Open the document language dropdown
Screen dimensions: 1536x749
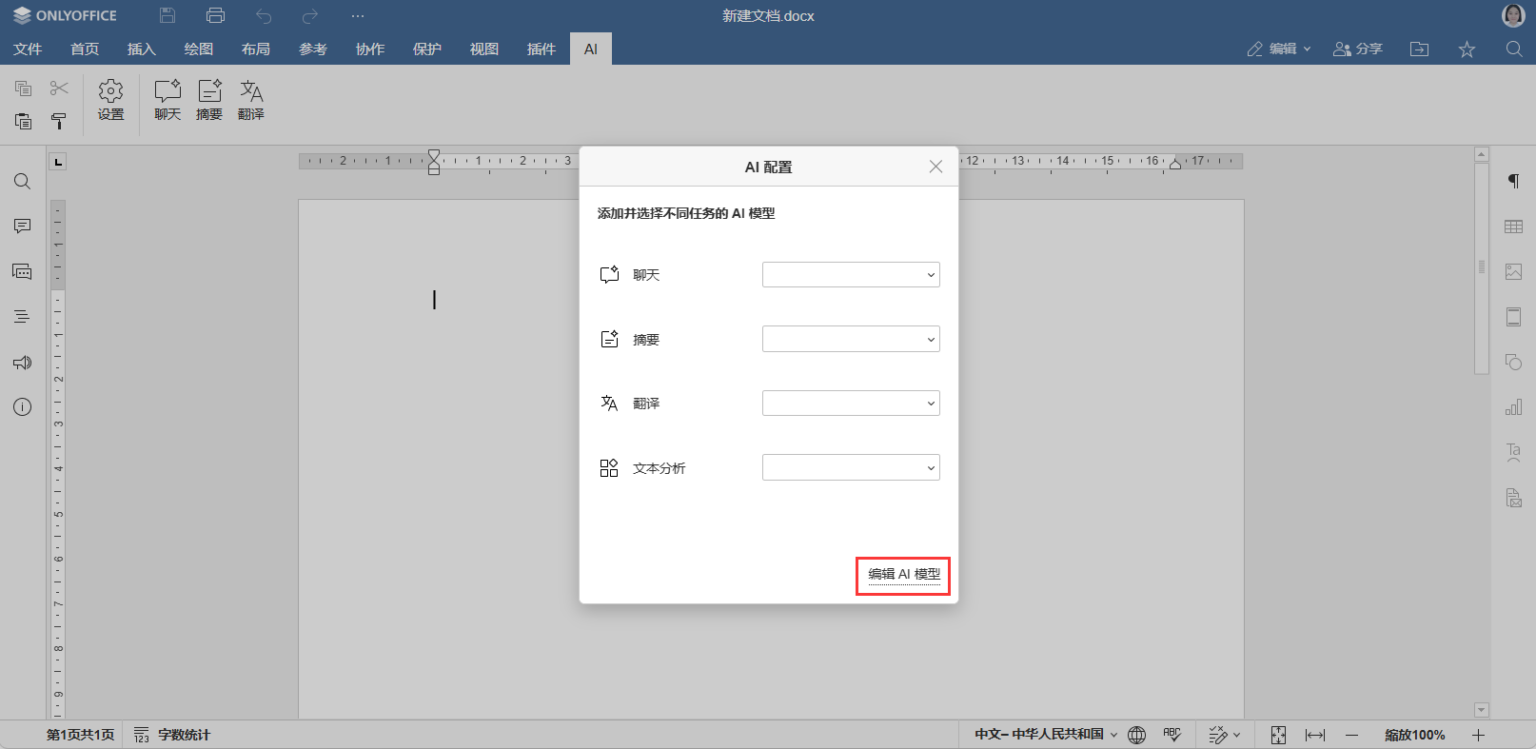[1040, 734]
